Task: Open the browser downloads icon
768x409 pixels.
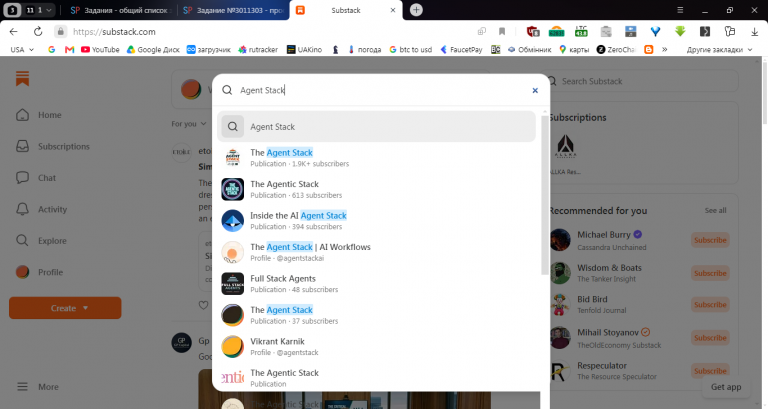Action: [x=754, y=31]
